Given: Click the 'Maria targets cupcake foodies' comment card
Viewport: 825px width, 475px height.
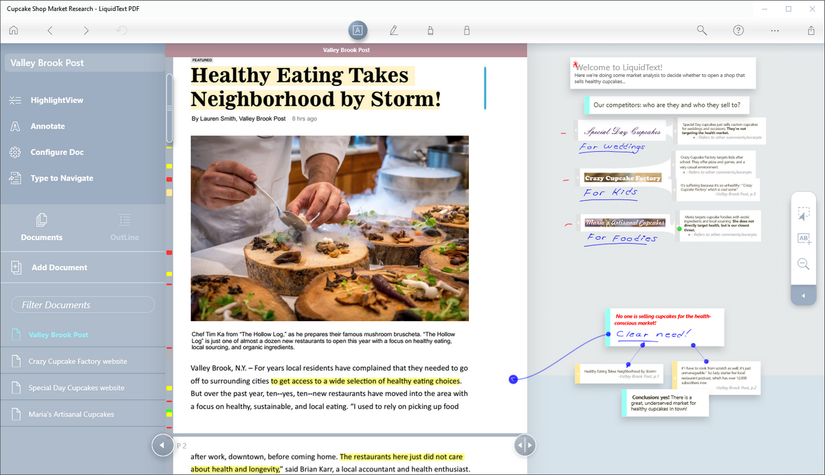Looking at the screenshot, I should [720, 226].
